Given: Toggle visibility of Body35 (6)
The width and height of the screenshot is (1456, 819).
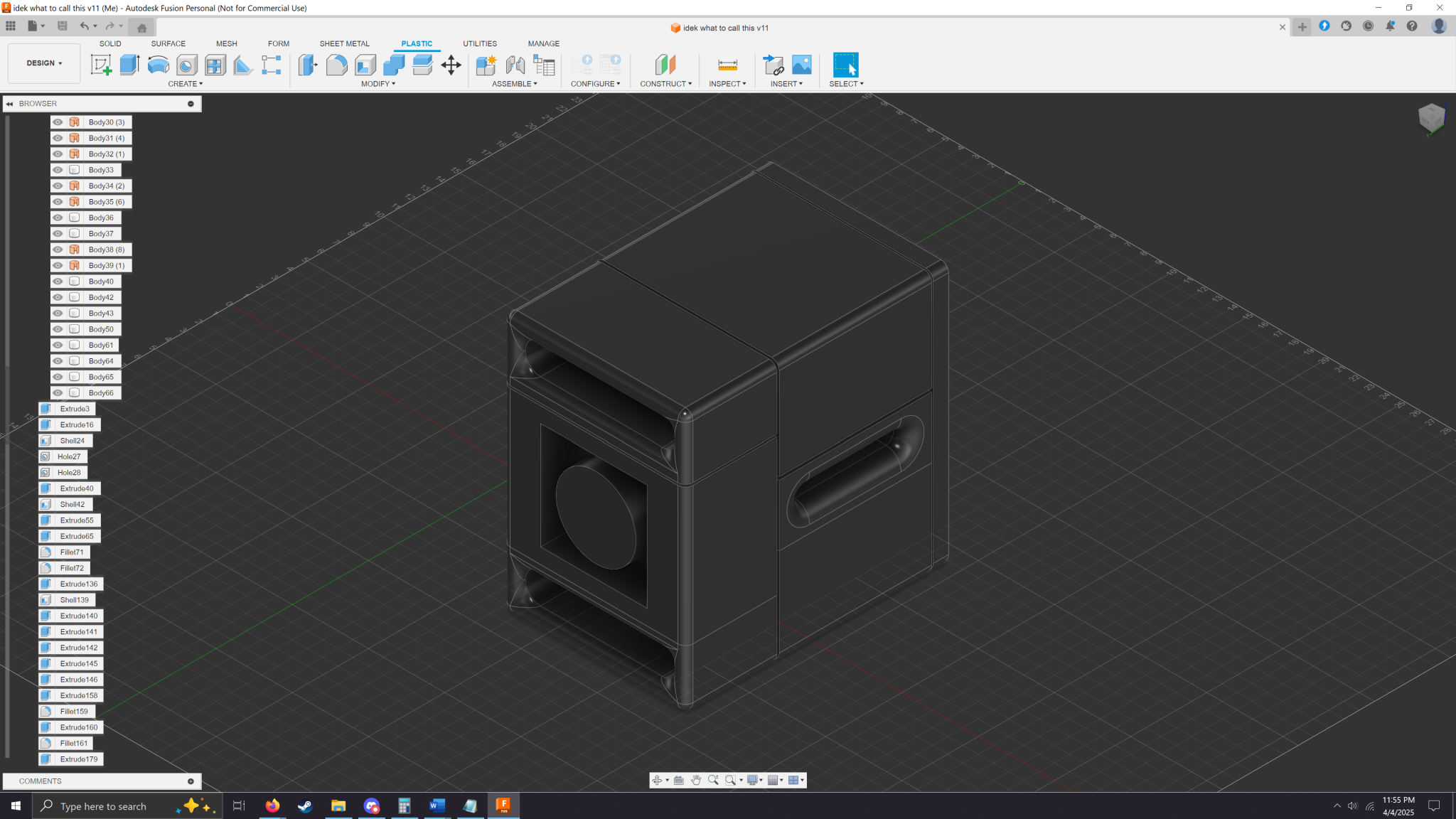Looking at the screenshot, I should pyautogui.click(x=58, y=202).
